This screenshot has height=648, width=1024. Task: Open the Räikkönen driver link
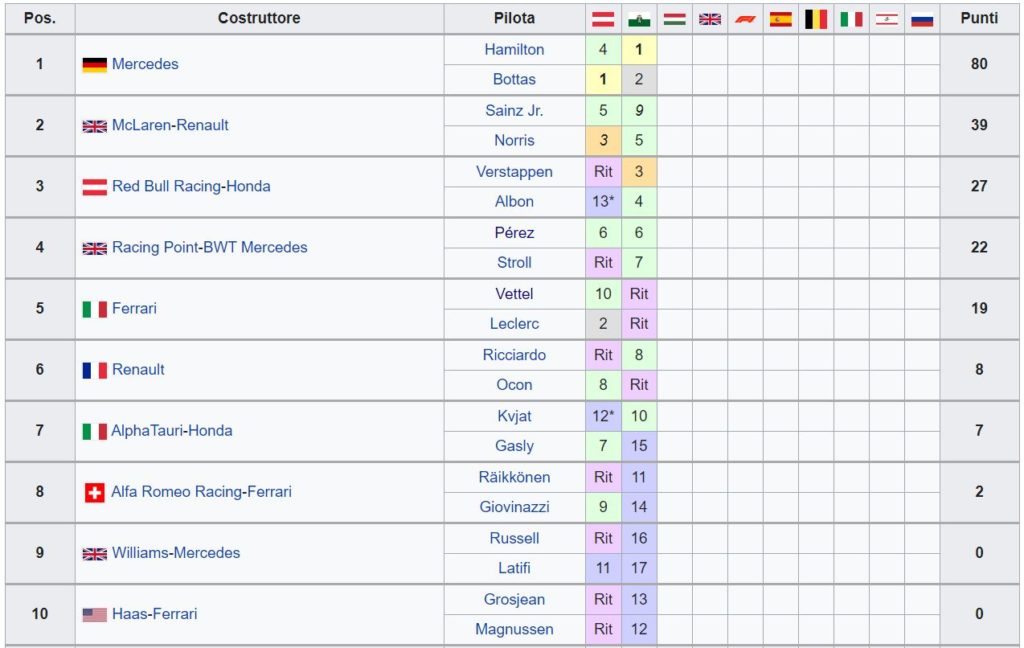point(514,477)
